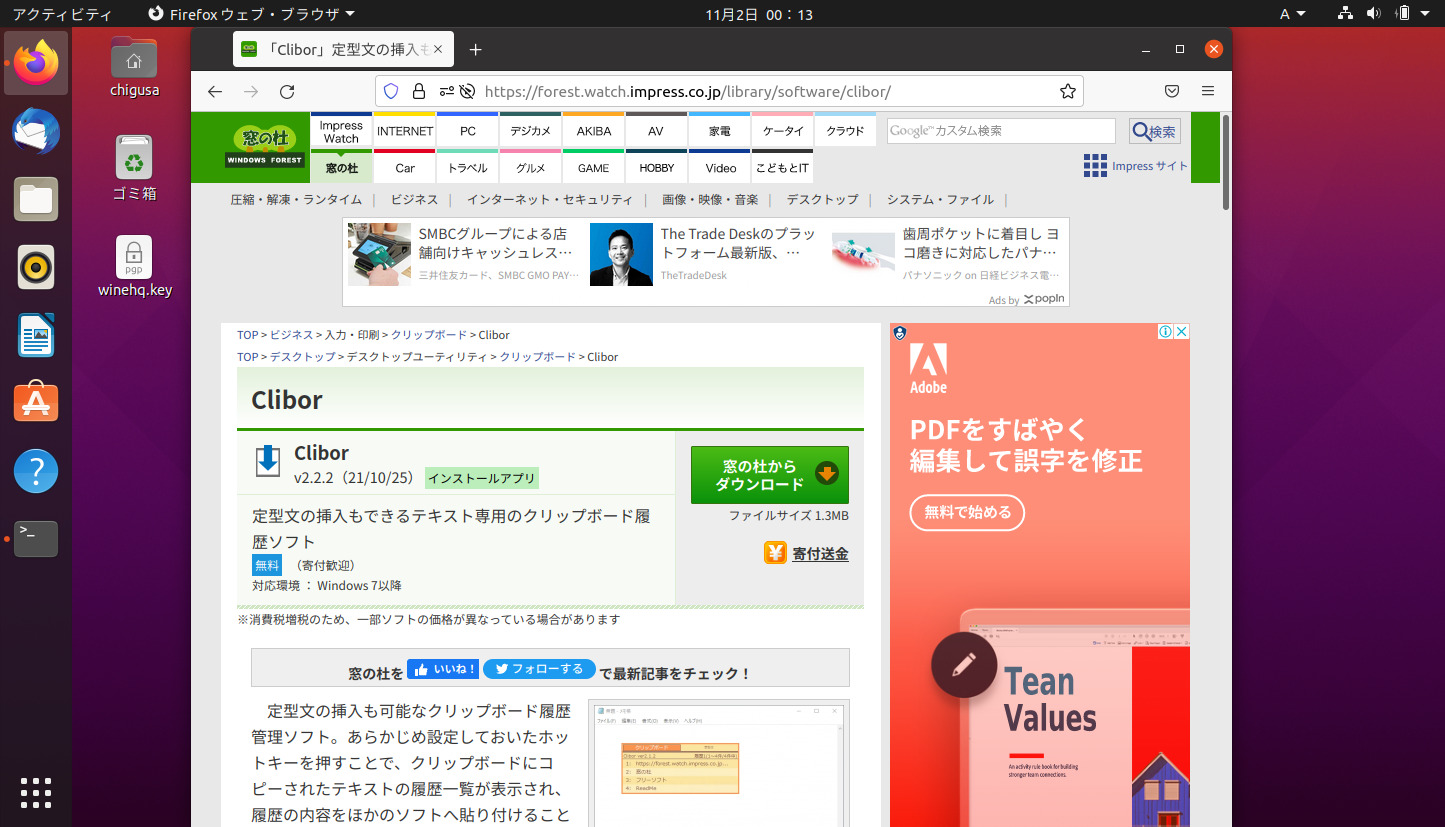Click the site security padlock icon

point(418,92)
